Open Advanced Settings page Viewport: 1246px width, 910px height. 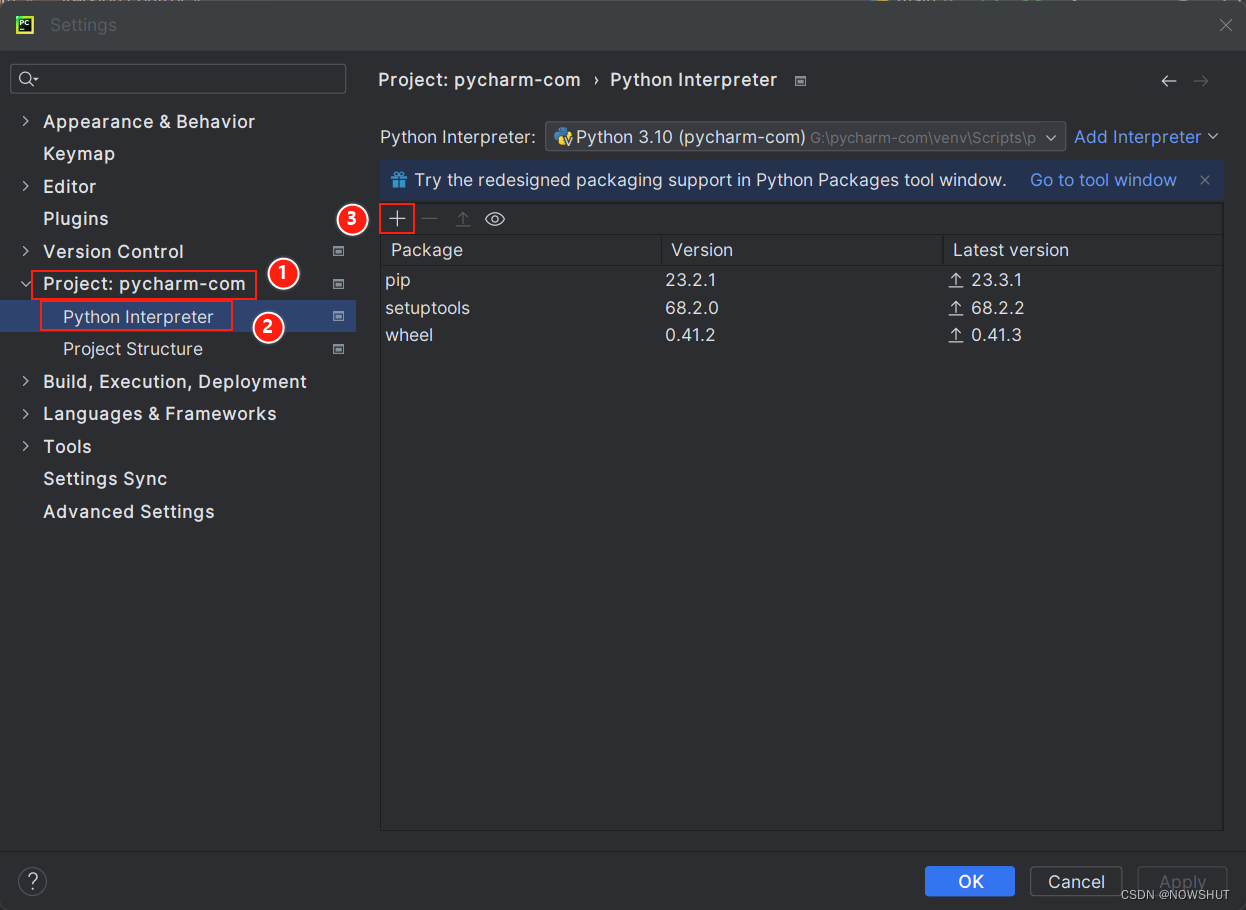[129, 512]
